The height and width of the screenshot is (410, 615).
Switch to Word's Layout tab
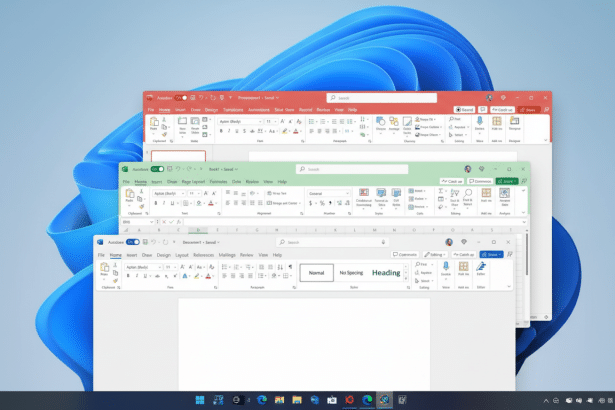pos(182,255)
